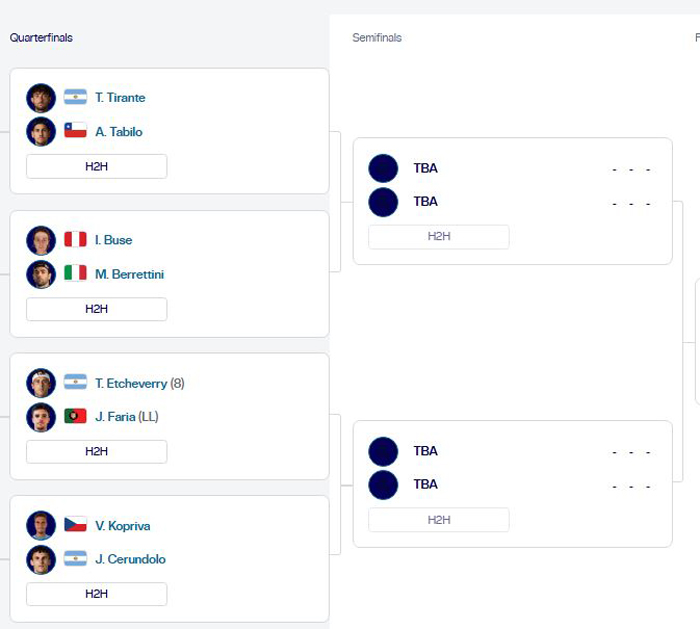Click V. Kopriva's Czech flag icon
The width and height of the screenshot is (700, 629).
(75, 525)
